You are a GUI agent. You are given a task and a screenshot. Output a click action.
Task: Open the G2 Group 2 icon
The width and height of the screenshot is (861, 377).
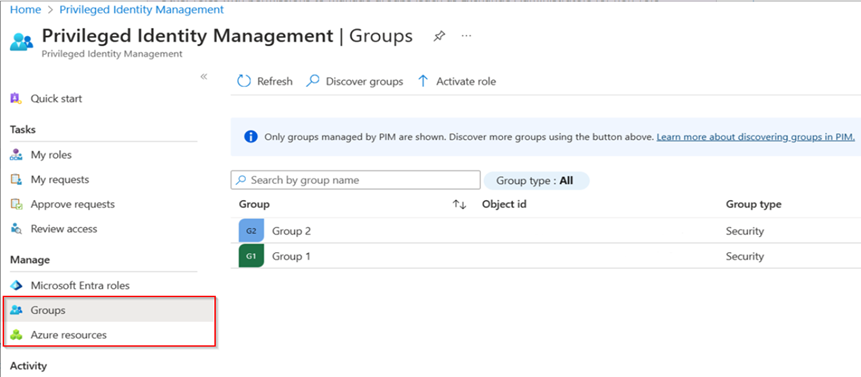point(251,231)
